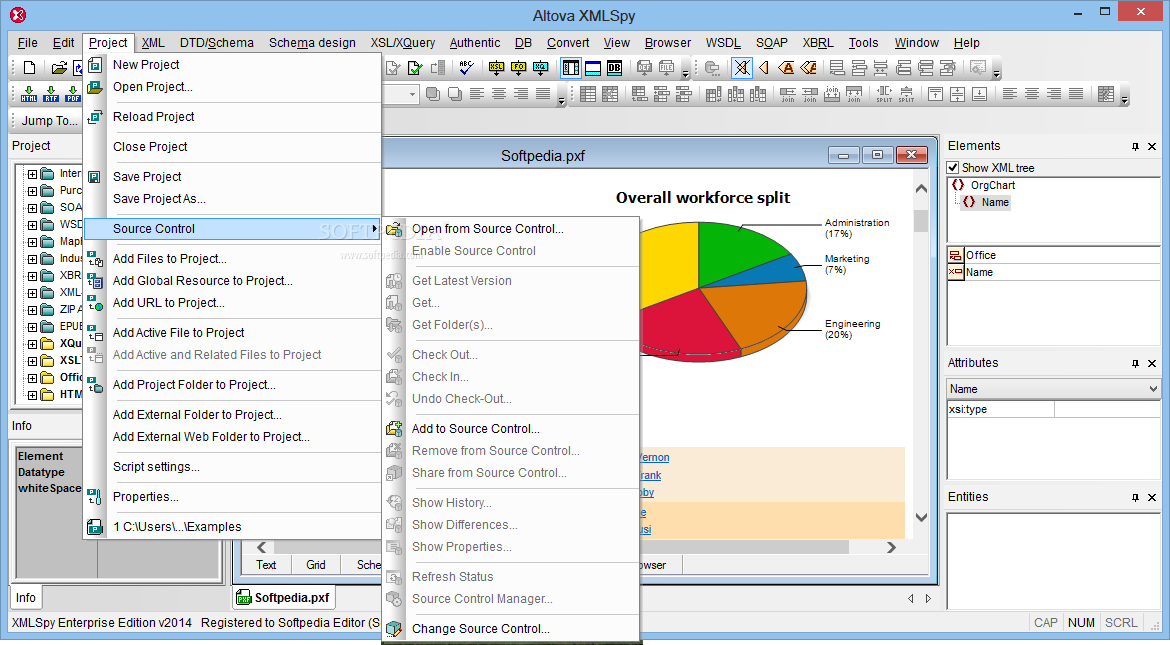This screenshot has height=645, width=1170.
Task: Click the first SPLIT cell table icon
Action: pos(884,94)
